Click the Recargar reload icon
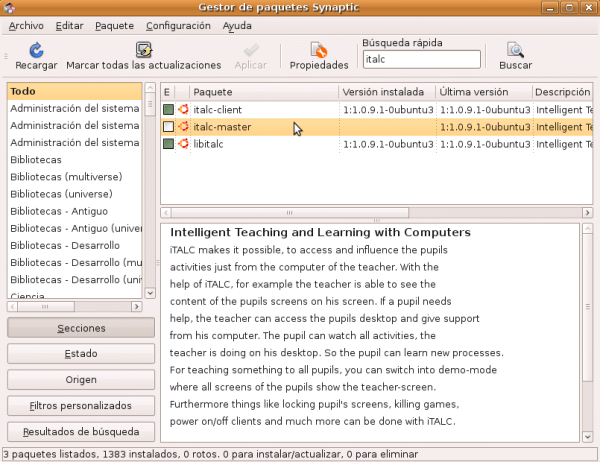600x462 pixels. point(36,49)
